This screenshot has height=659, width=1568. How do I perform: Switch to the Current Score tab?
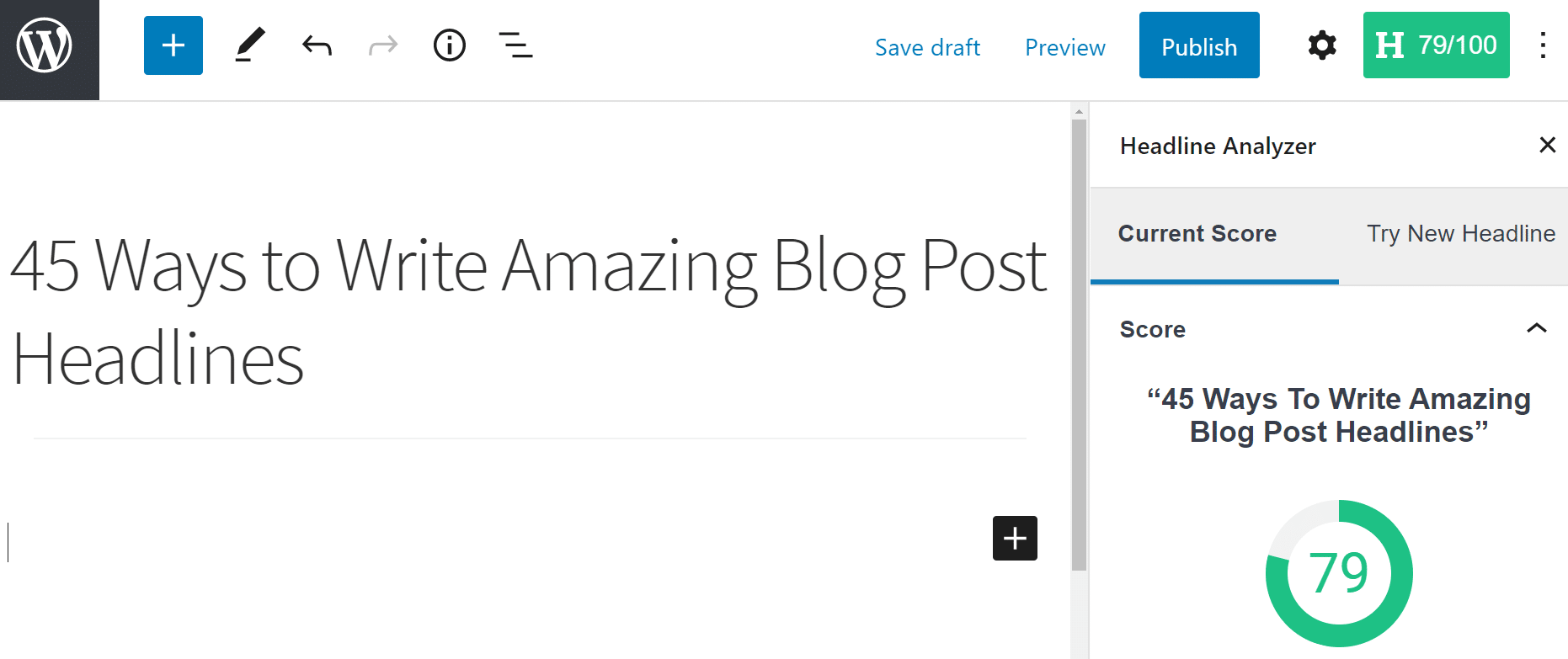coord(1197,234)
